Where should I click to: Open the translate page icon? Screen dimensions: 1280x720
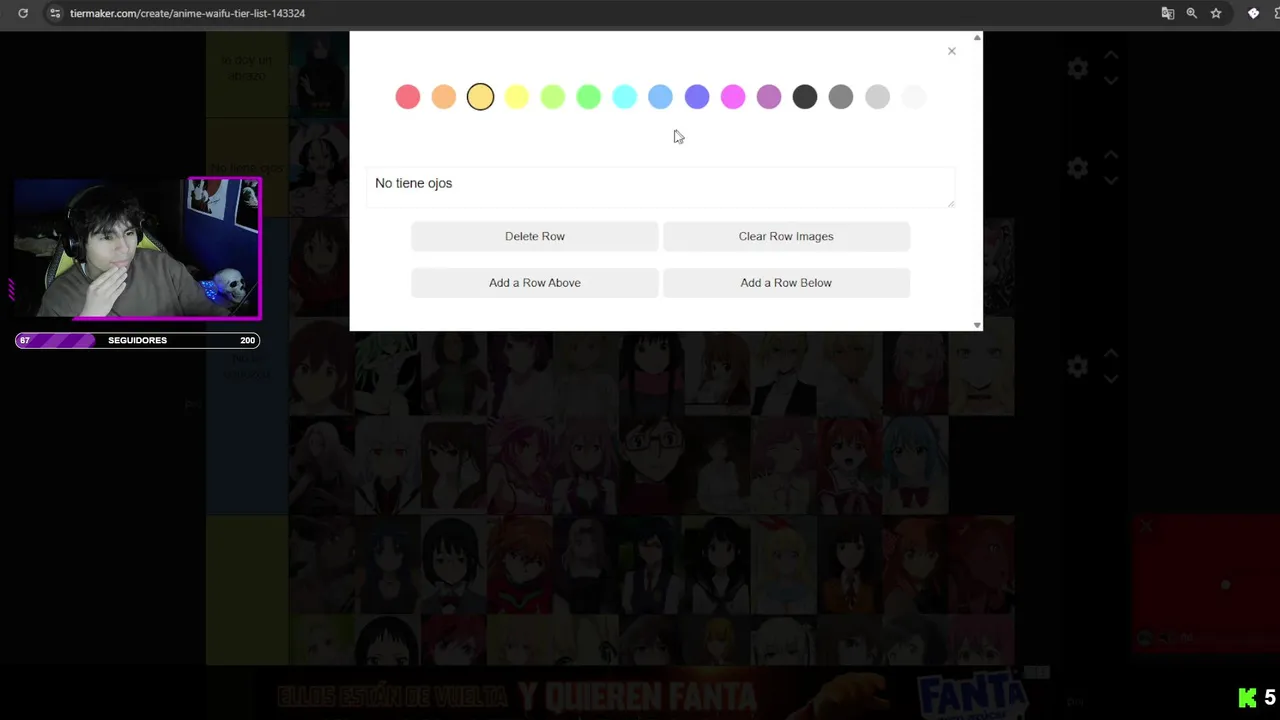(x=1167, y=13)
